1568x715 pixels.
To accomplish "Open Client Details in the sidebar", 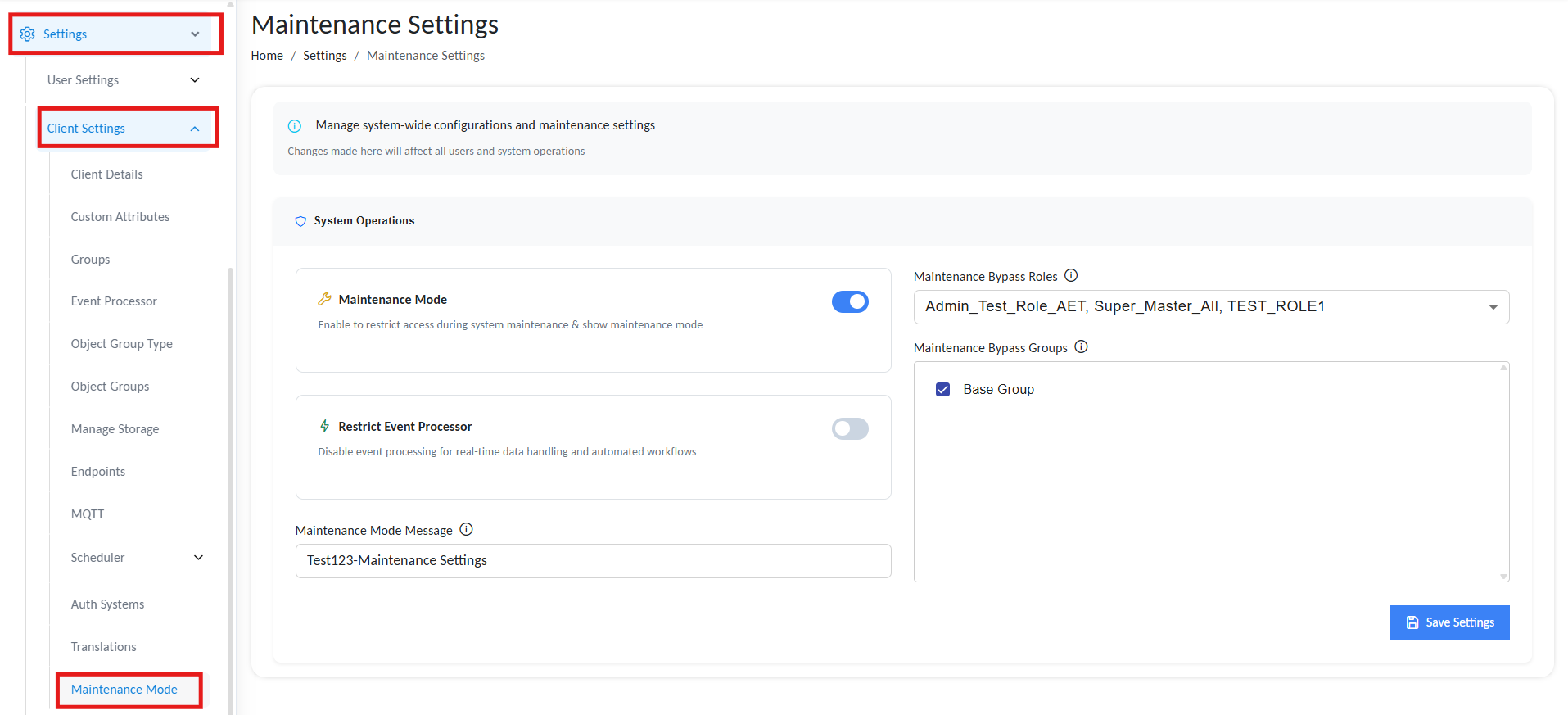I will (x=106, y=174).
